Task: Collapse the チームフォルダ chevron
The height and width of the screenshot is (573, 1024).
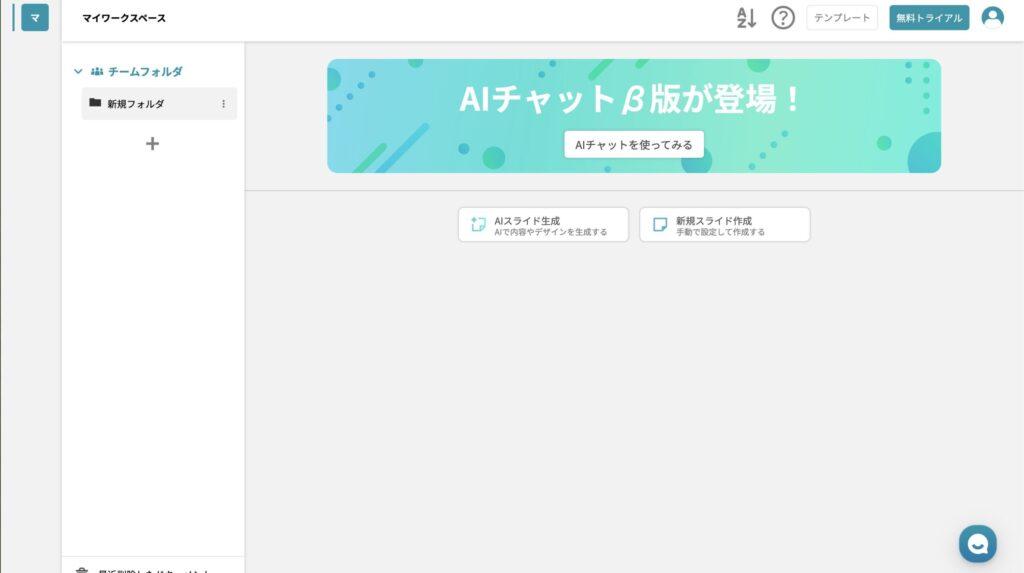Action: 78,71
